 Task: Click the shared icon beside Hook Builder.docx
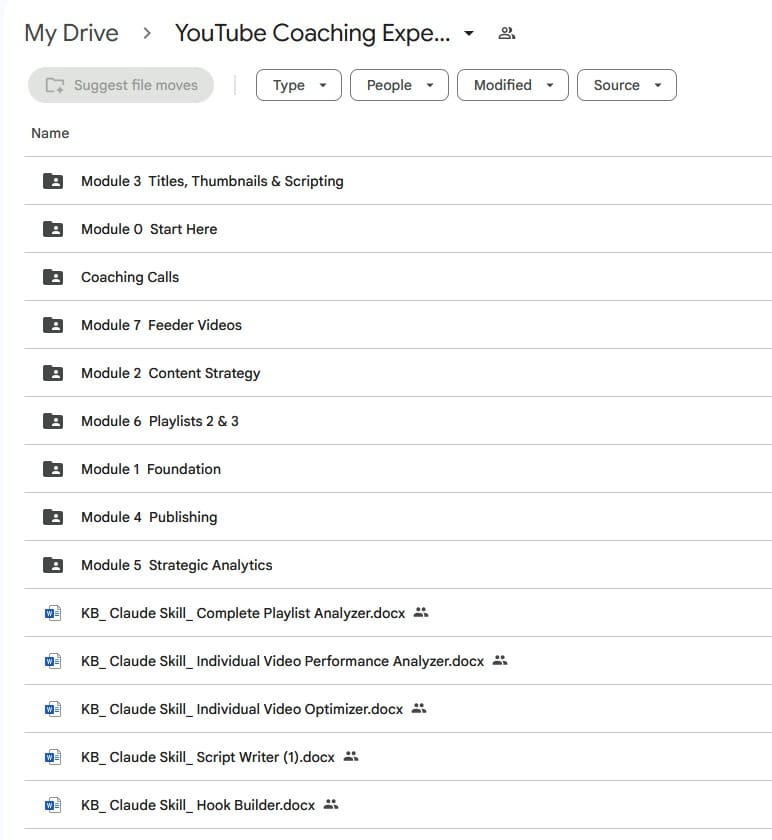point(331,804)
